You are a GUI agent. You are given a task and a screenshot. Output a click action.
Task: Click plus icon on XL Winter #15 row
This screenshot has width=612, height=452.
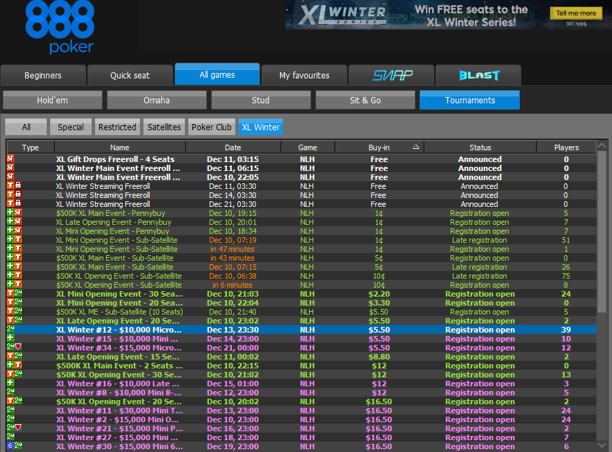(x=11, y=338)
